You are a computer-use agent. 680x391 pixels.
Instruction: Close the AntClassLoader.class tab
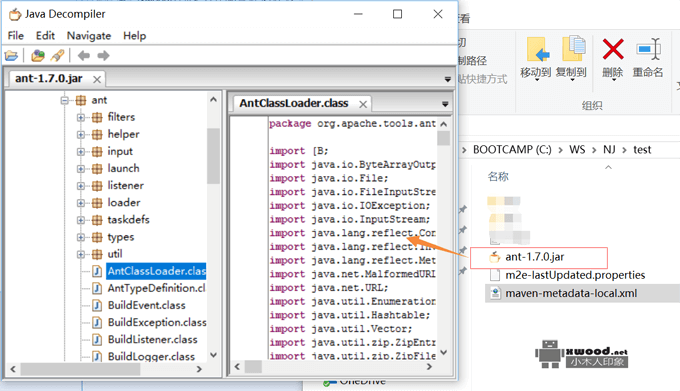coord(363,104)
